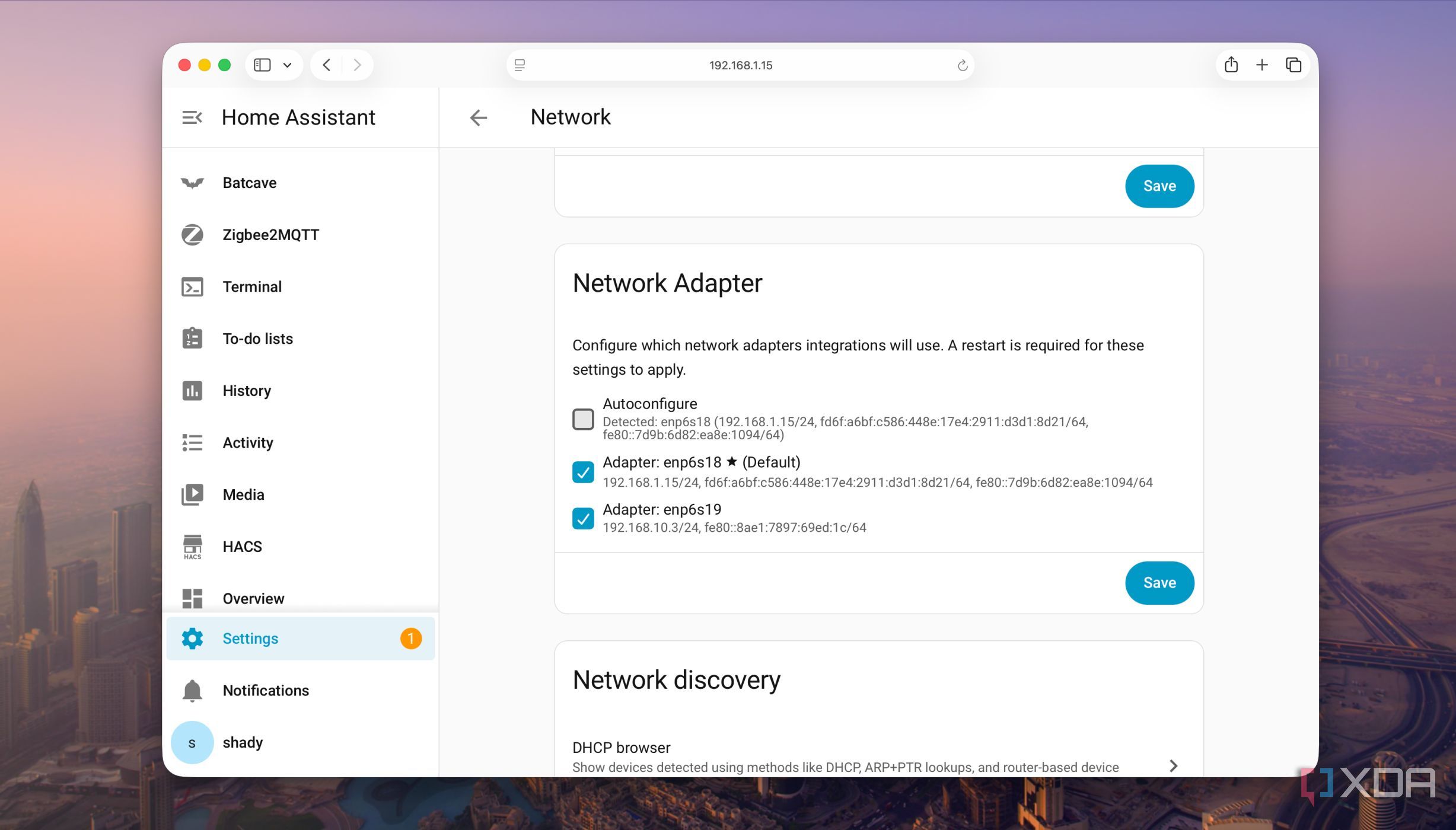Go to previous page in Safari

[327, 65]
